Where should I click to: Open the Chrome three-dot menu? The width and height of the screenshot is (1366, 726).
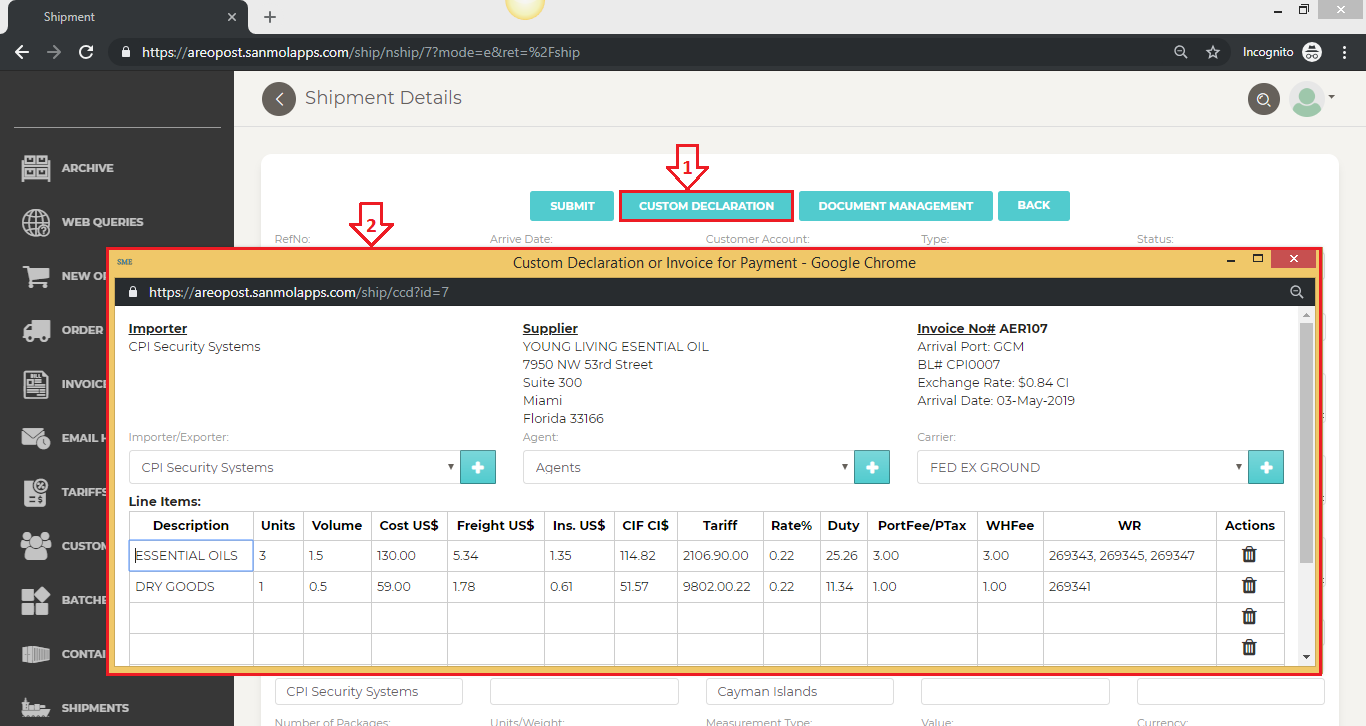1346,52
